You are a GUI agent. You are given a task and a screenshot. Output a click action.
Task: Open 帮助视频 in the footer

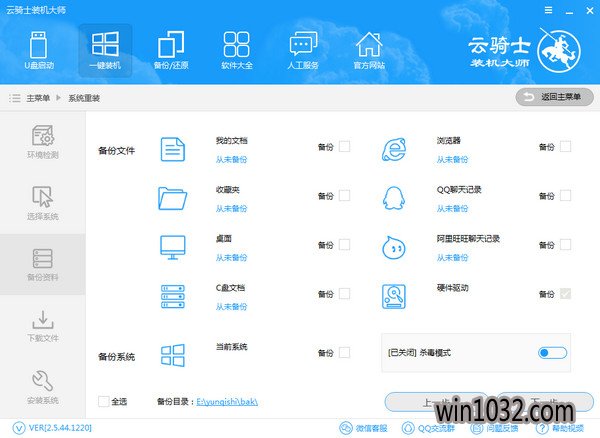560,428
